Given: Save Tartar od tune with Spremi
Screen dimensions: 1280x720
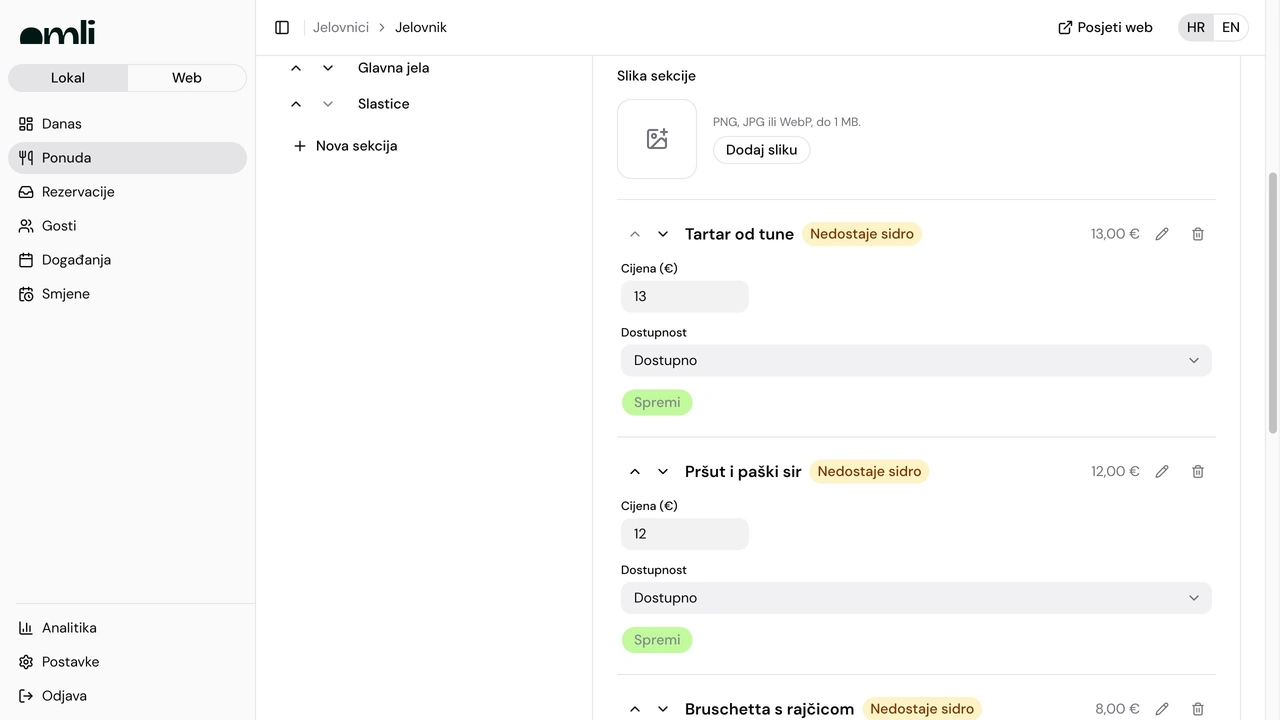Looking at the screenshot, I should [657, 403].
